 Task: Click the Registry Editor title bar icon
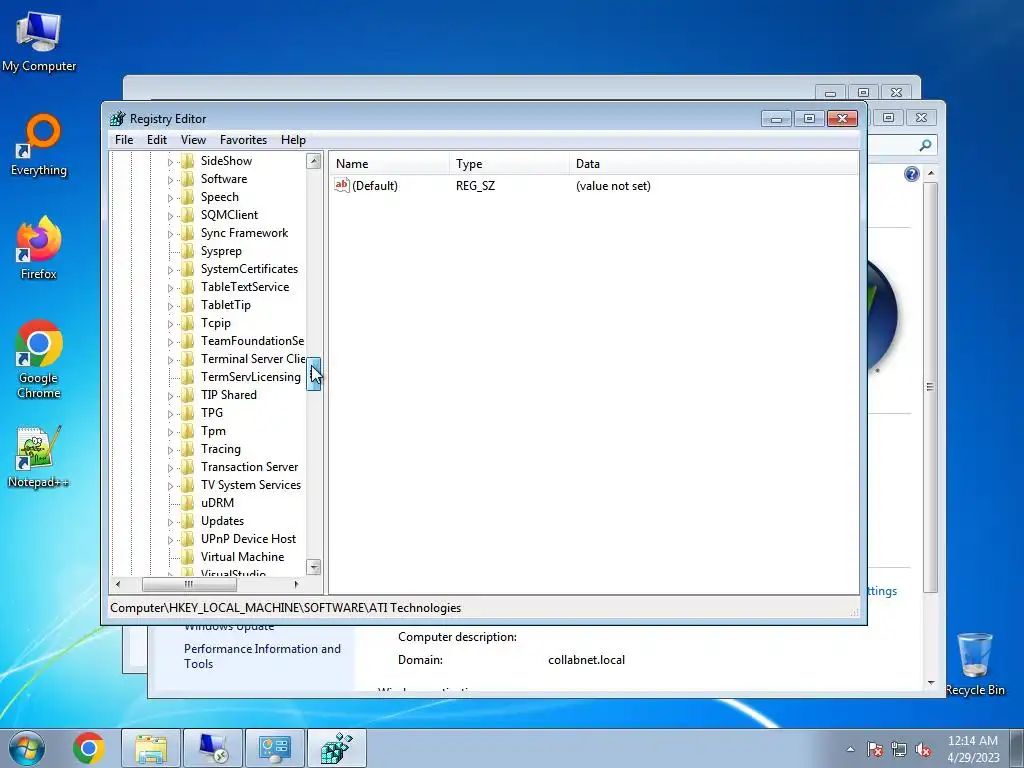tap(118, 119)
